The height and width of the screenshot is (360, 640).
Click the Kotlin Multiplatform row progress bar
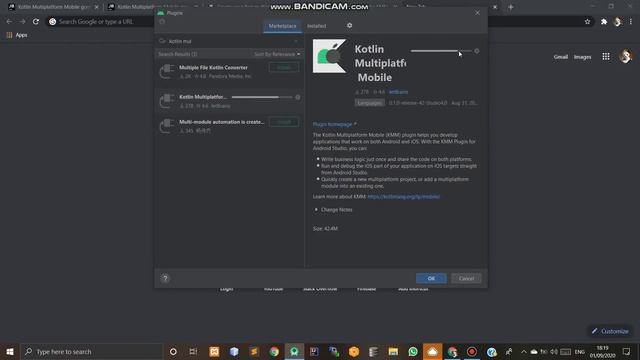262,97
